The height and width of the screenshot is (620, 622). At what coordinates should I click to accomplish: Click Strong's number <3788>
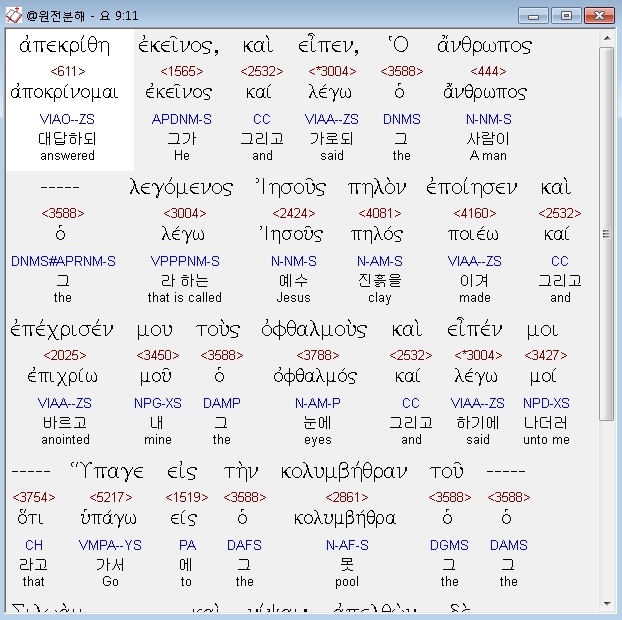pyautogui.click(x=318, y=355)
